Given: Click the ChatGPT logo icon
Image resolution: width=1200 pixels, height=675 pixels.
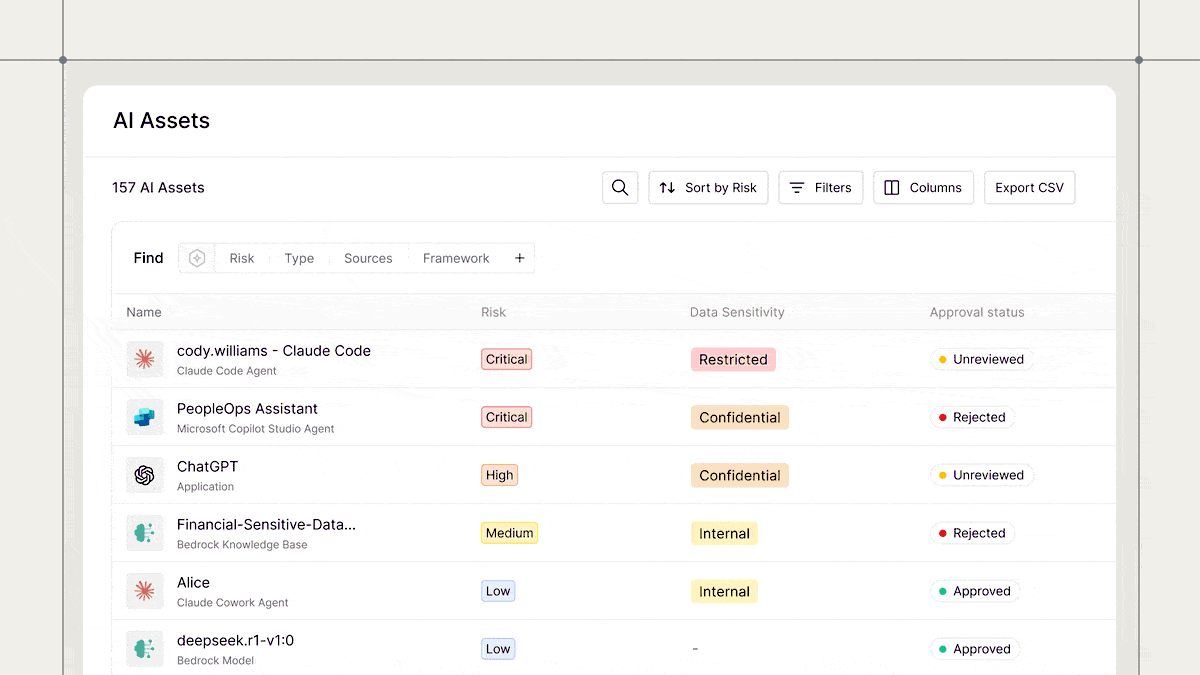Looking at the screenshot, I should tap(145, 475).
